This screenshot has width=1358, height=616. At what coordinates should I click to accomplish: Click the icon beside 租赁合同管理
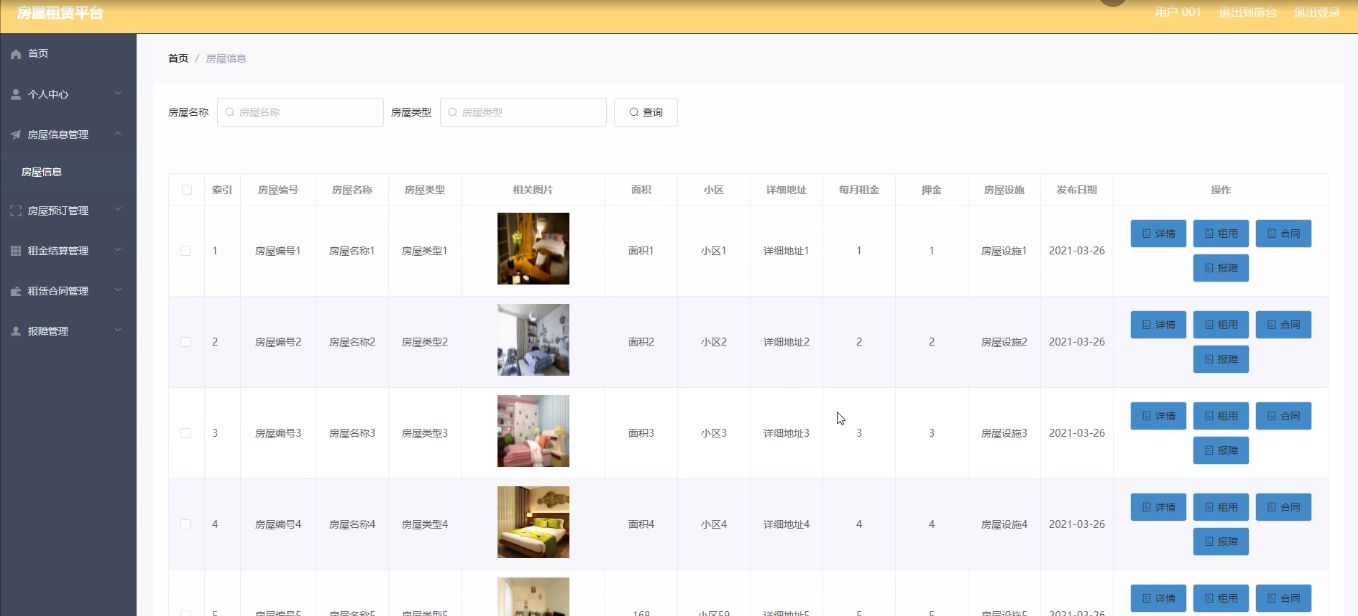(x=16, y=291)
